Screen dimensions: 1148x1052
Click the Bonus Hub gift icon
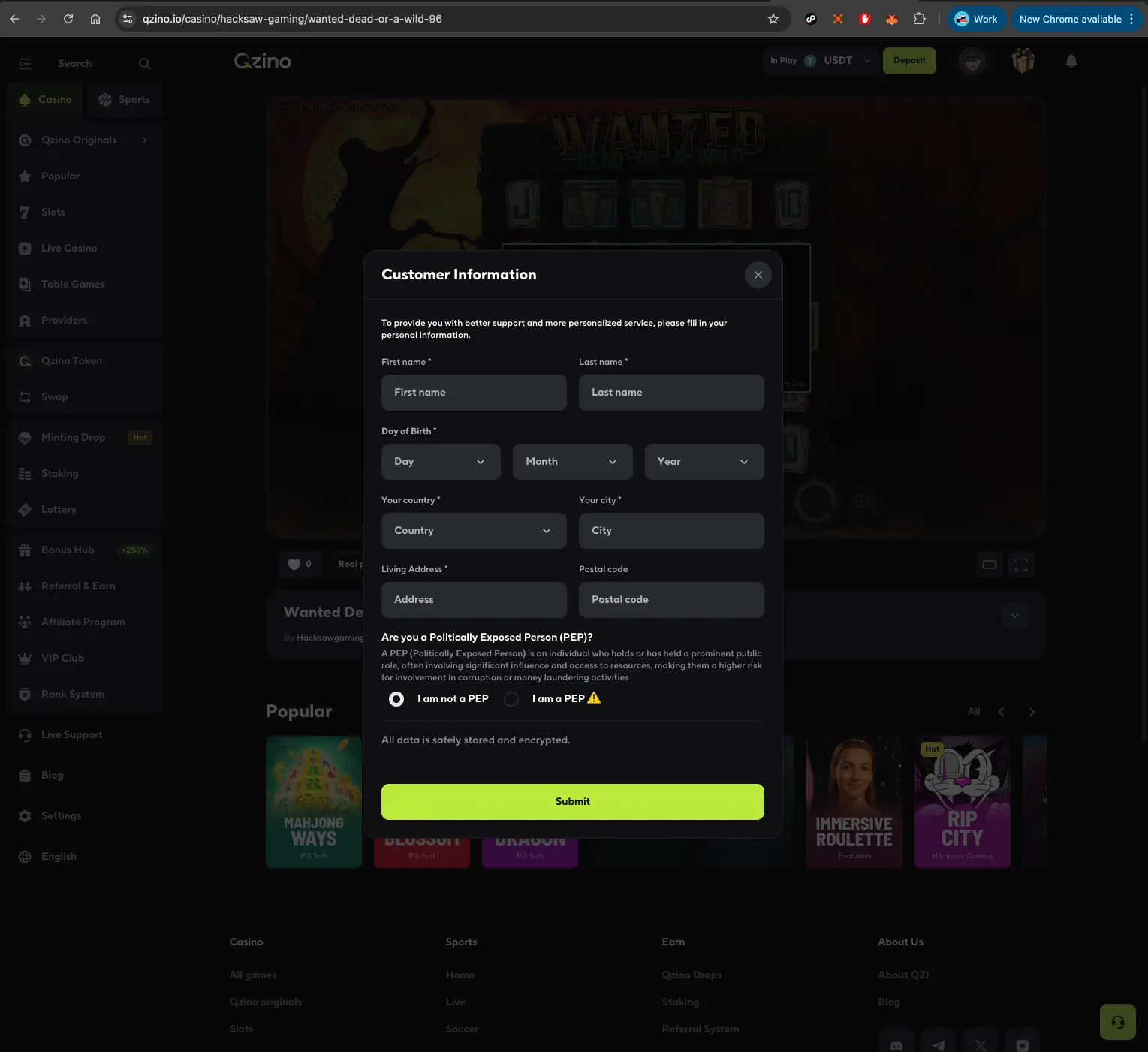tap(25, 550)
